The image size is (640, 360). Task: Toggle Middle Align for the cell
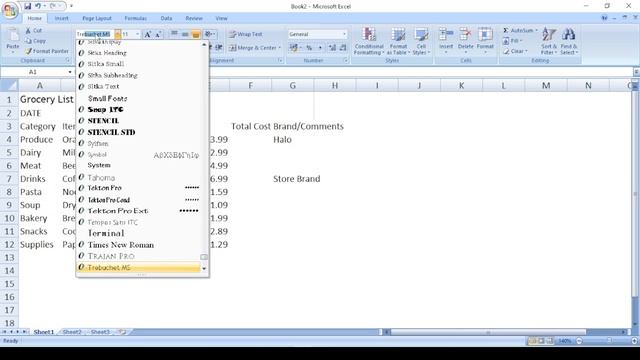pos(185,34)
